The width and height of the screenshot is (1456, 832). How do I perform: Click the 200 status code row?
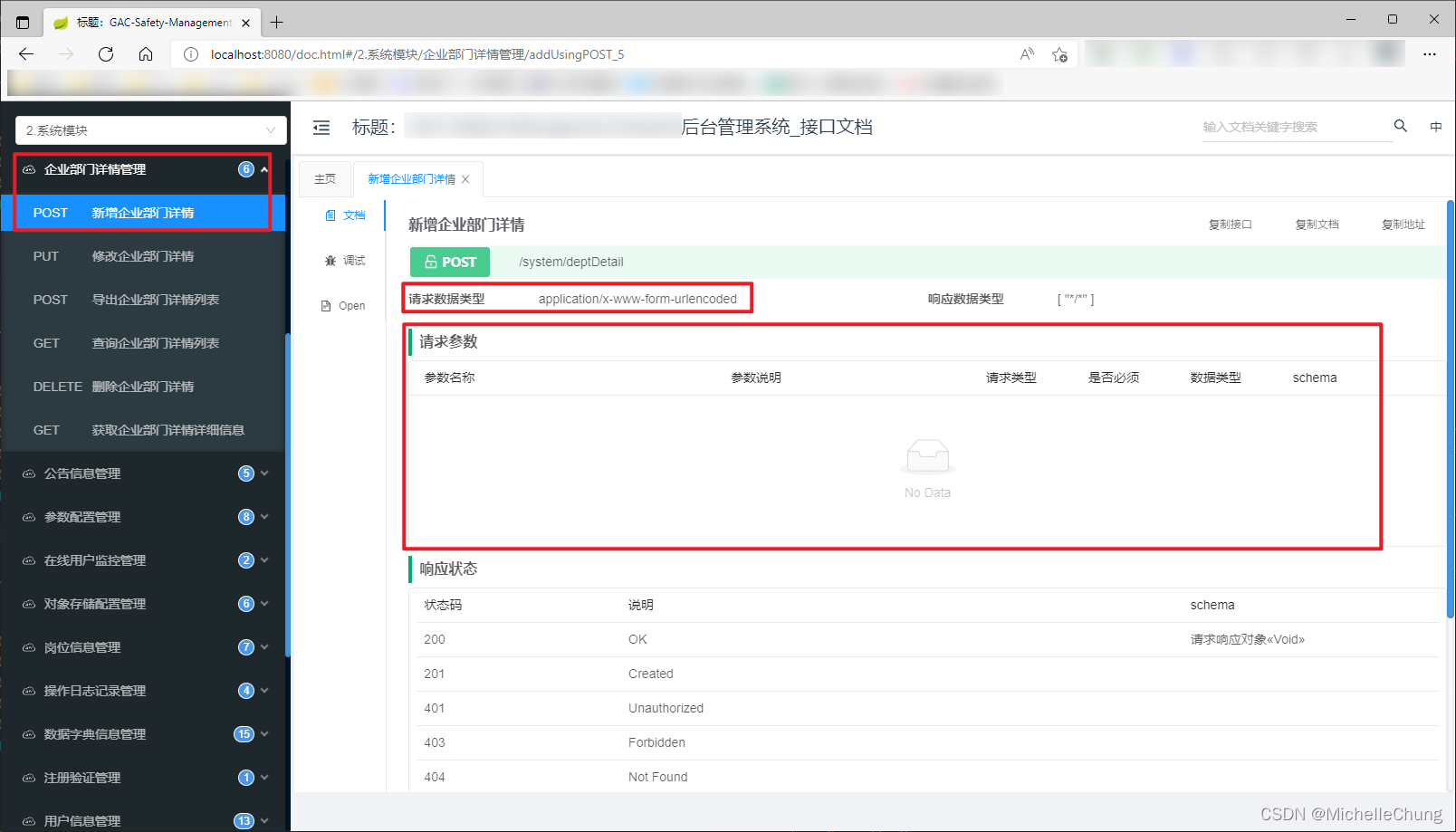click(927, 639)
